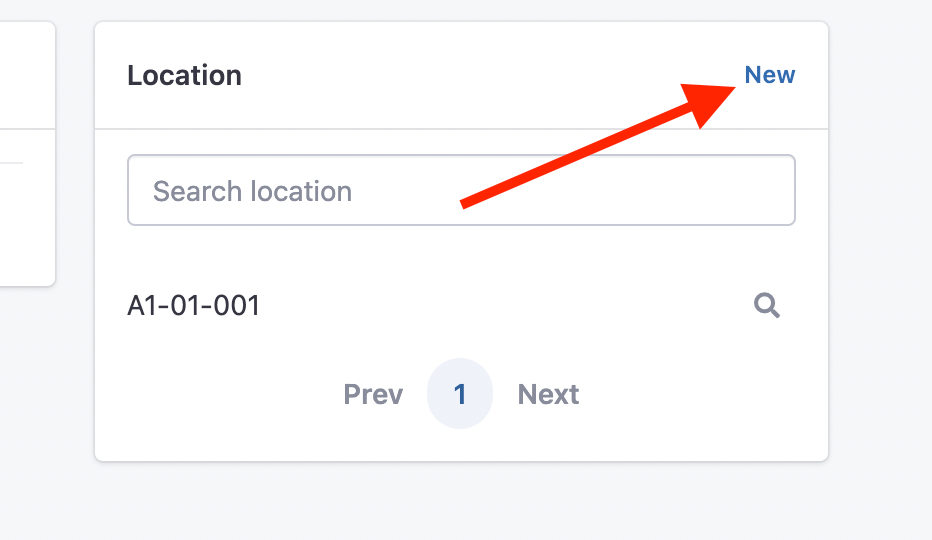Select the A1-01-001 location entry
The height and width of the screenshot is (540, 932).
tap(194, 306)
